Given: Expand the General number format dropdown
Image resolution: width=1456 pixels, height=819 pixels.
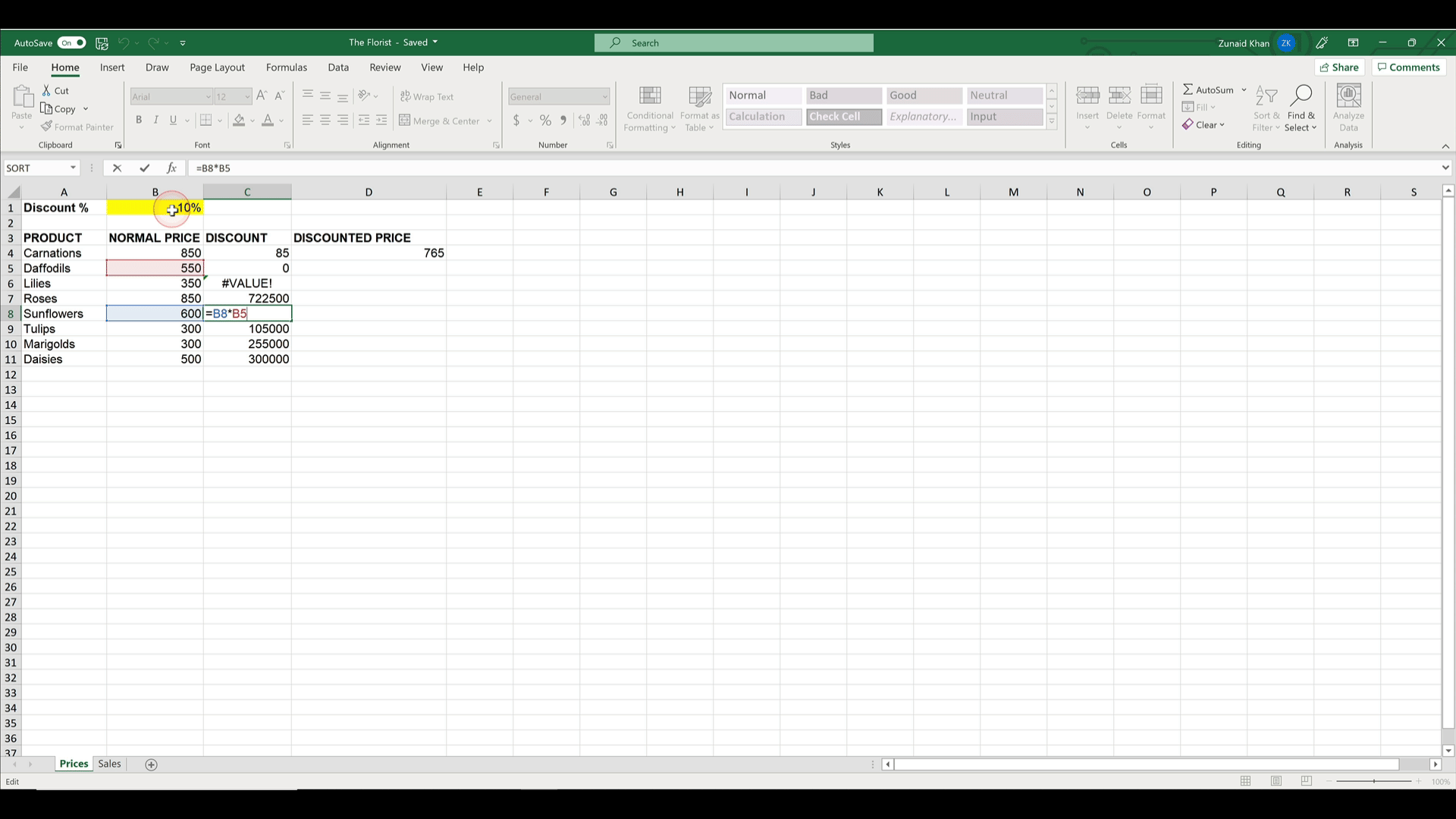Looking at the screenshot, I should coord(604,96).
